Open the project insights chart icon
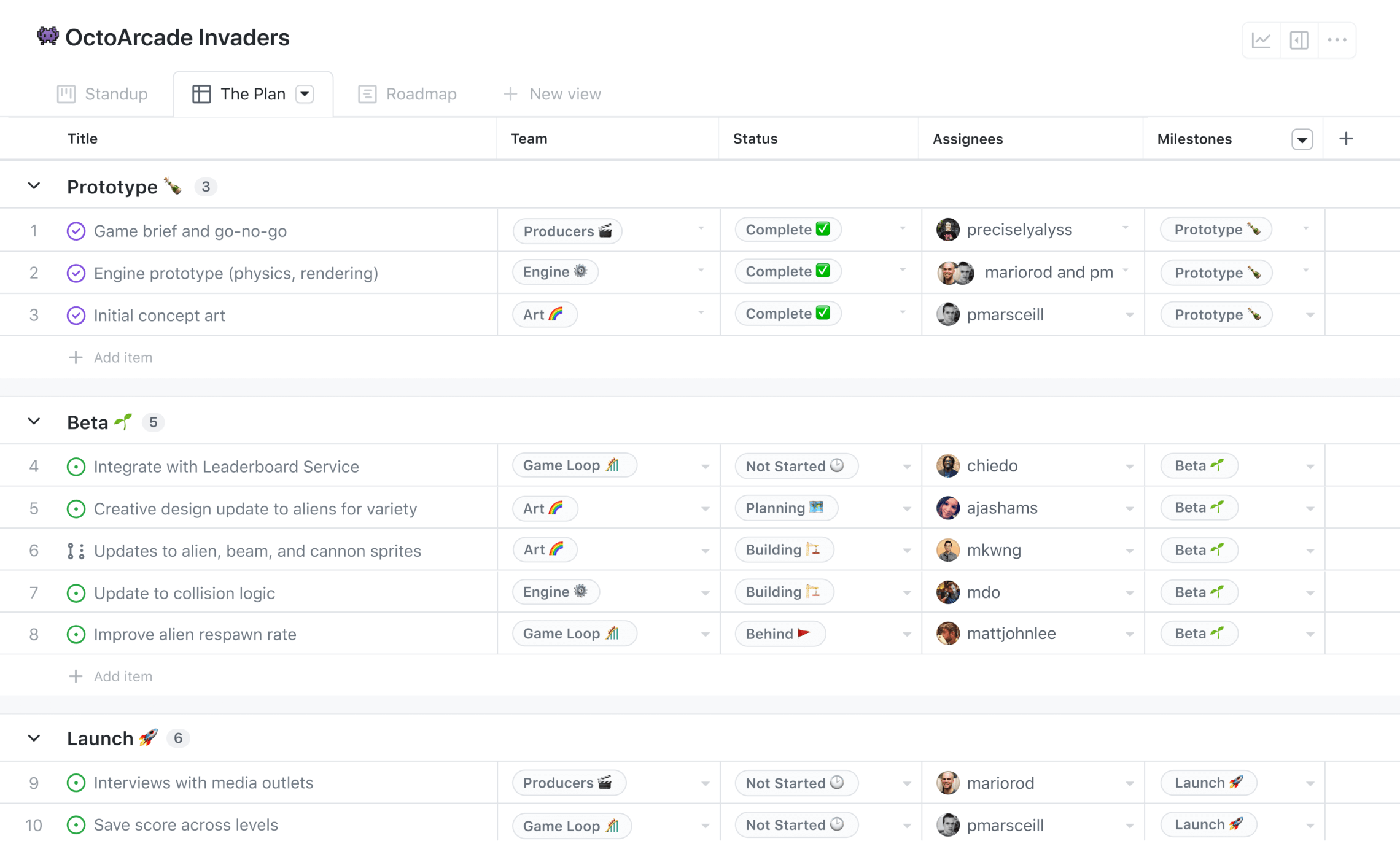This screenshot has width=1400, height=841. click(1261, 39)
